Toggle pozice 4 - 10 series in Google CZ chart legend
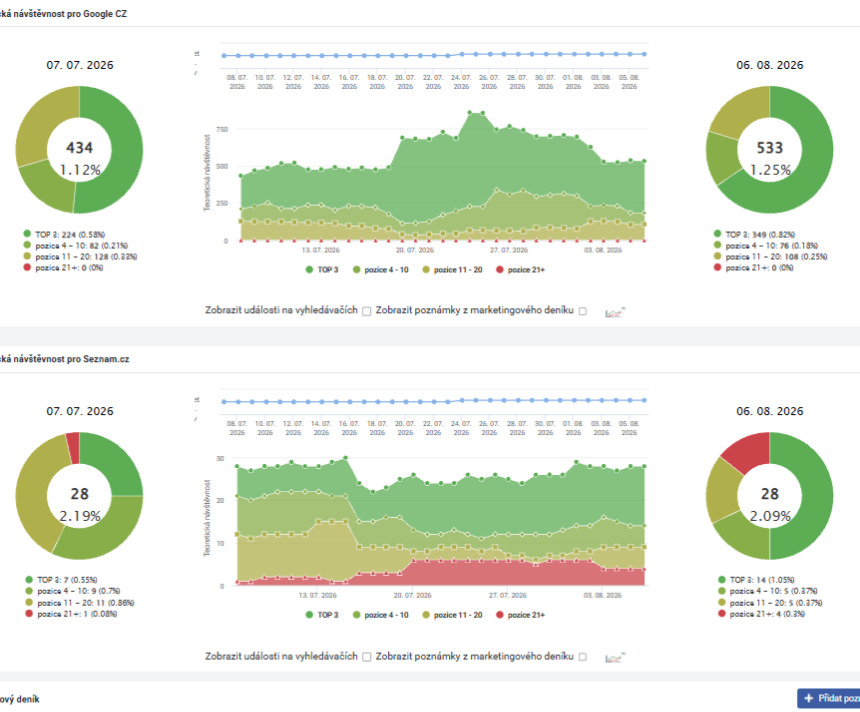 point(381,269)
